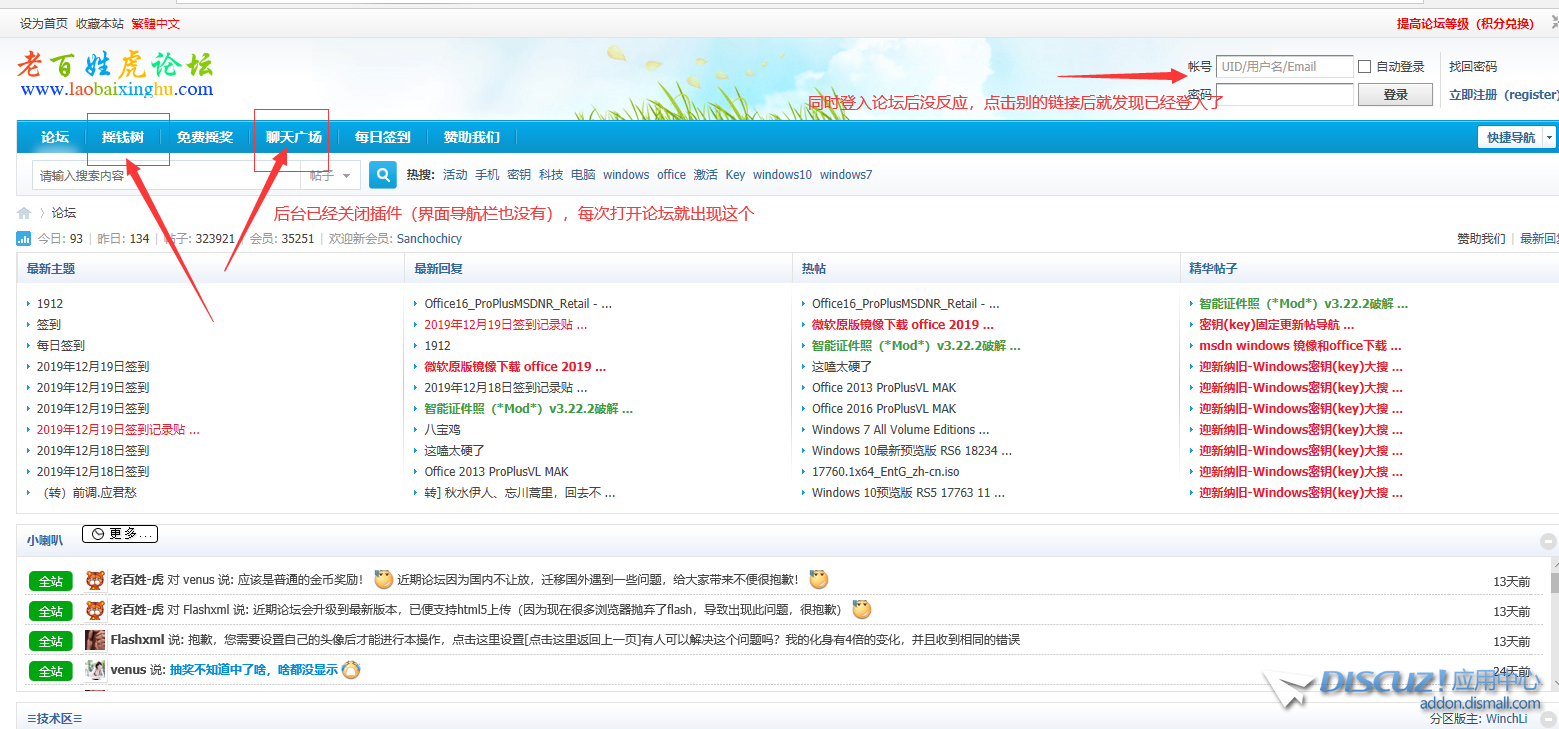Open the 摇钱树 navigation tab

(122, 137)
